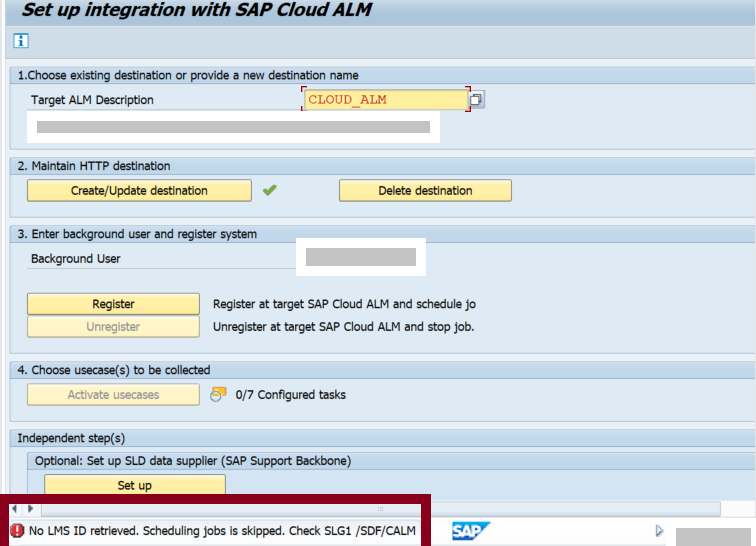Expand status bar with triangle arrow
Screen dimensions: 756x546
[x=659, y=531]
